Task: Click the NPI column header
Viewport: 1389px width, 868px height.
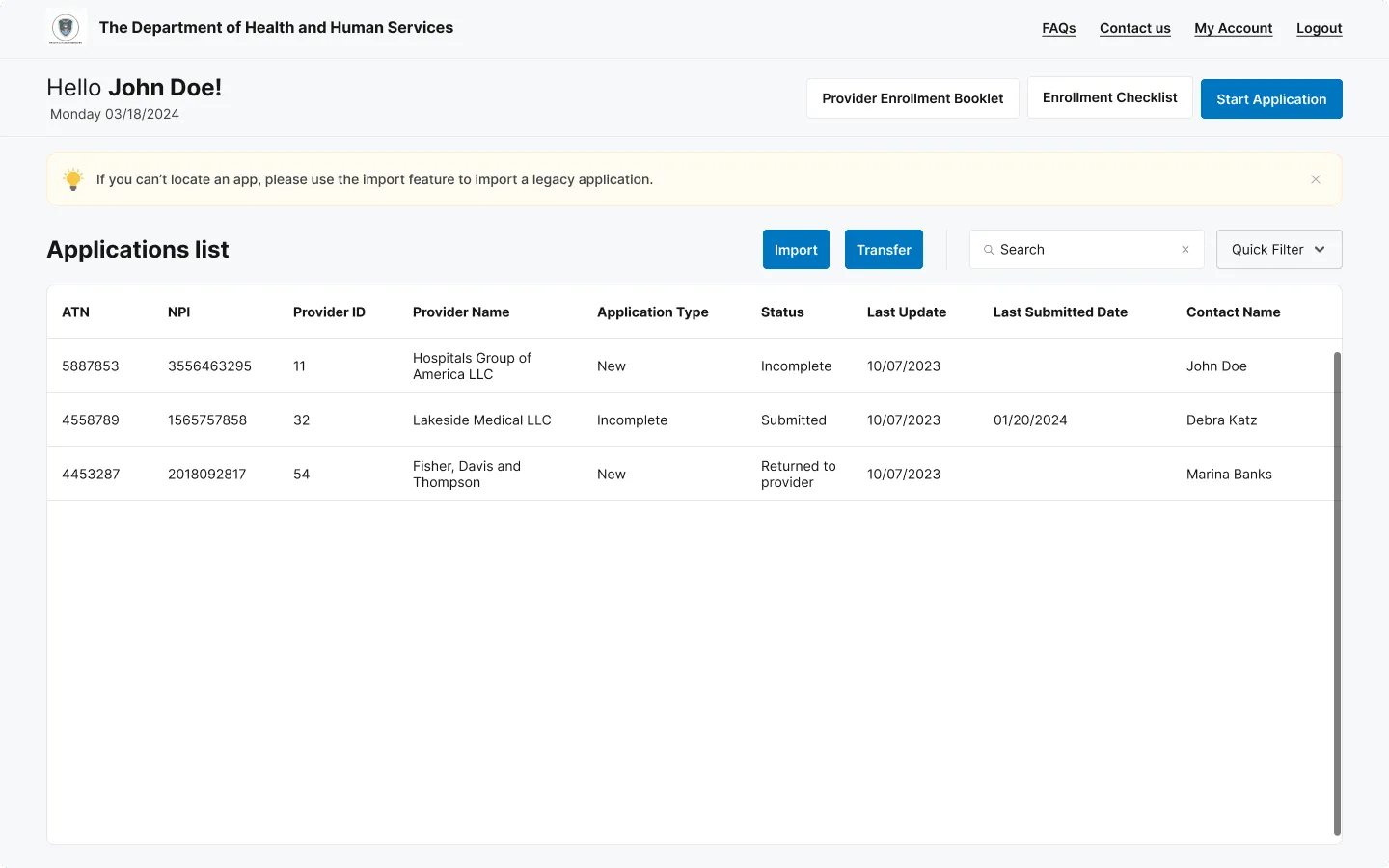Action: click(x=179, y=312)
